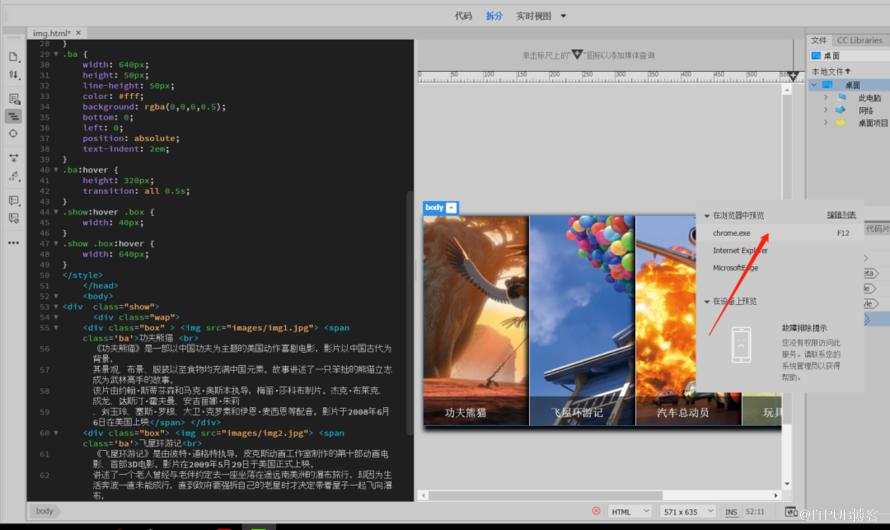The image size is (890, 530).
Task: Collapse the div class show fold at line 53
Action: 56,307
